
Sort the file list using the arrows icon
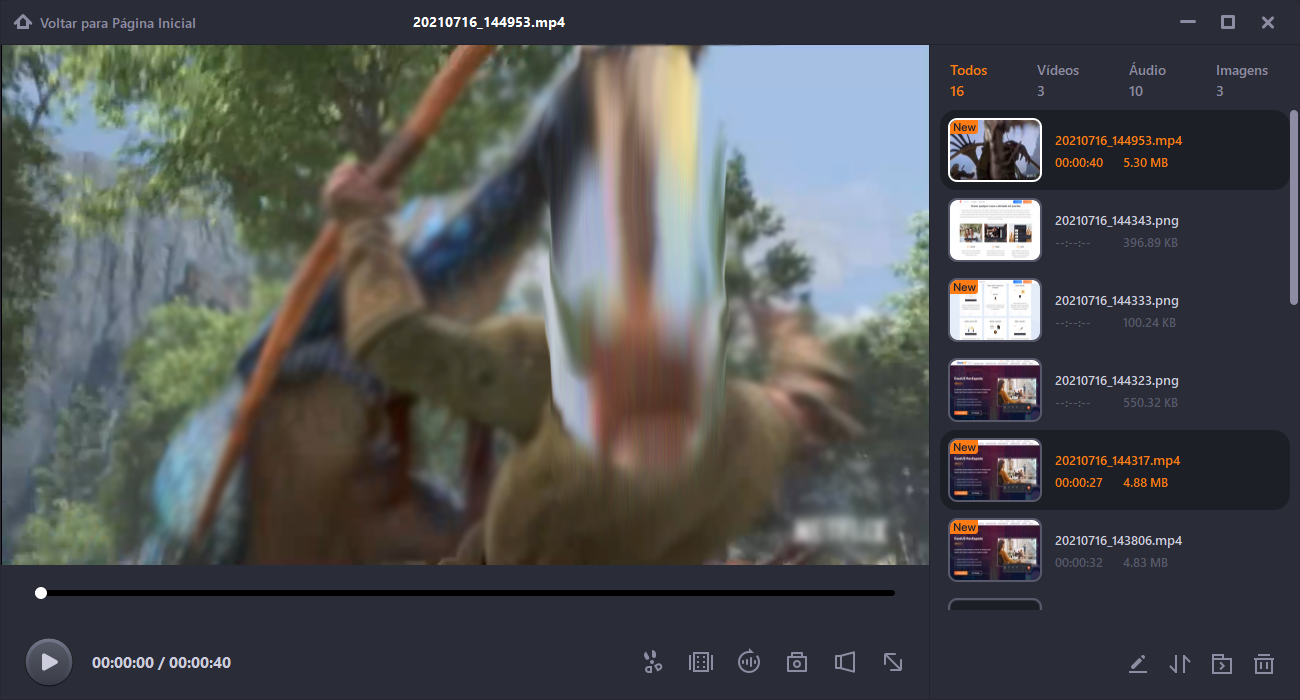(1180, 663)
